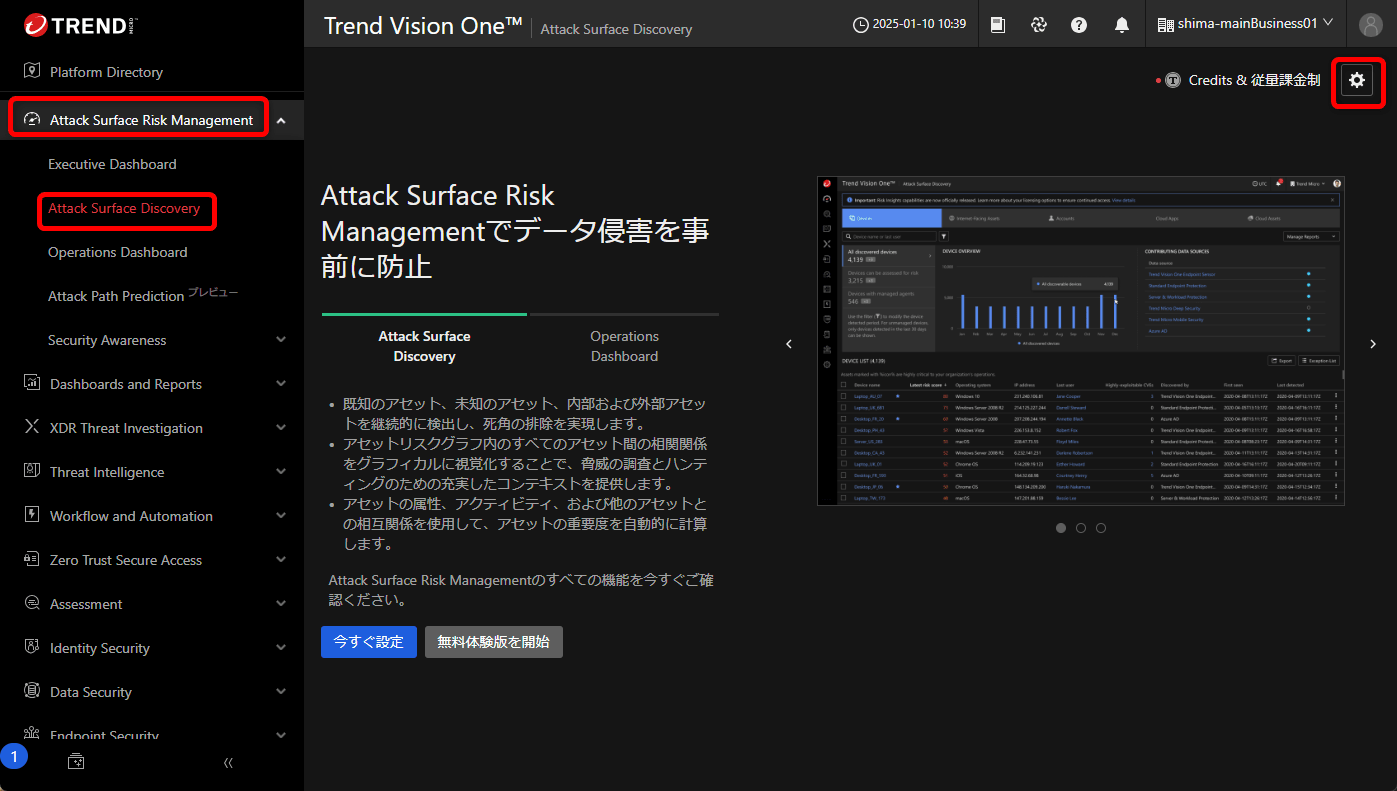The image size is (1397, 791).
Task: Collapse the sidebar with double chevron
Action: point(228,762)
